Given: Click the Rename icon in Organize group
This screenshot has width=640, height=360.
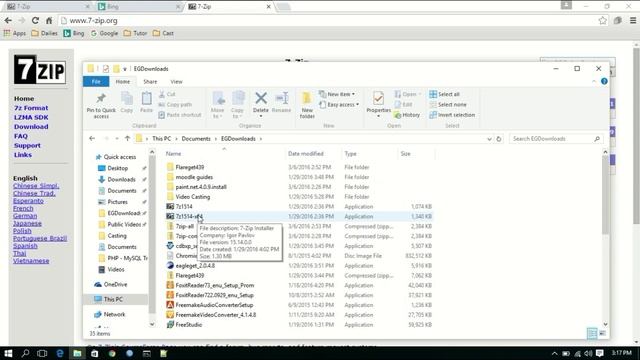Looking at the screenshot, I should (x=282, y=98).
